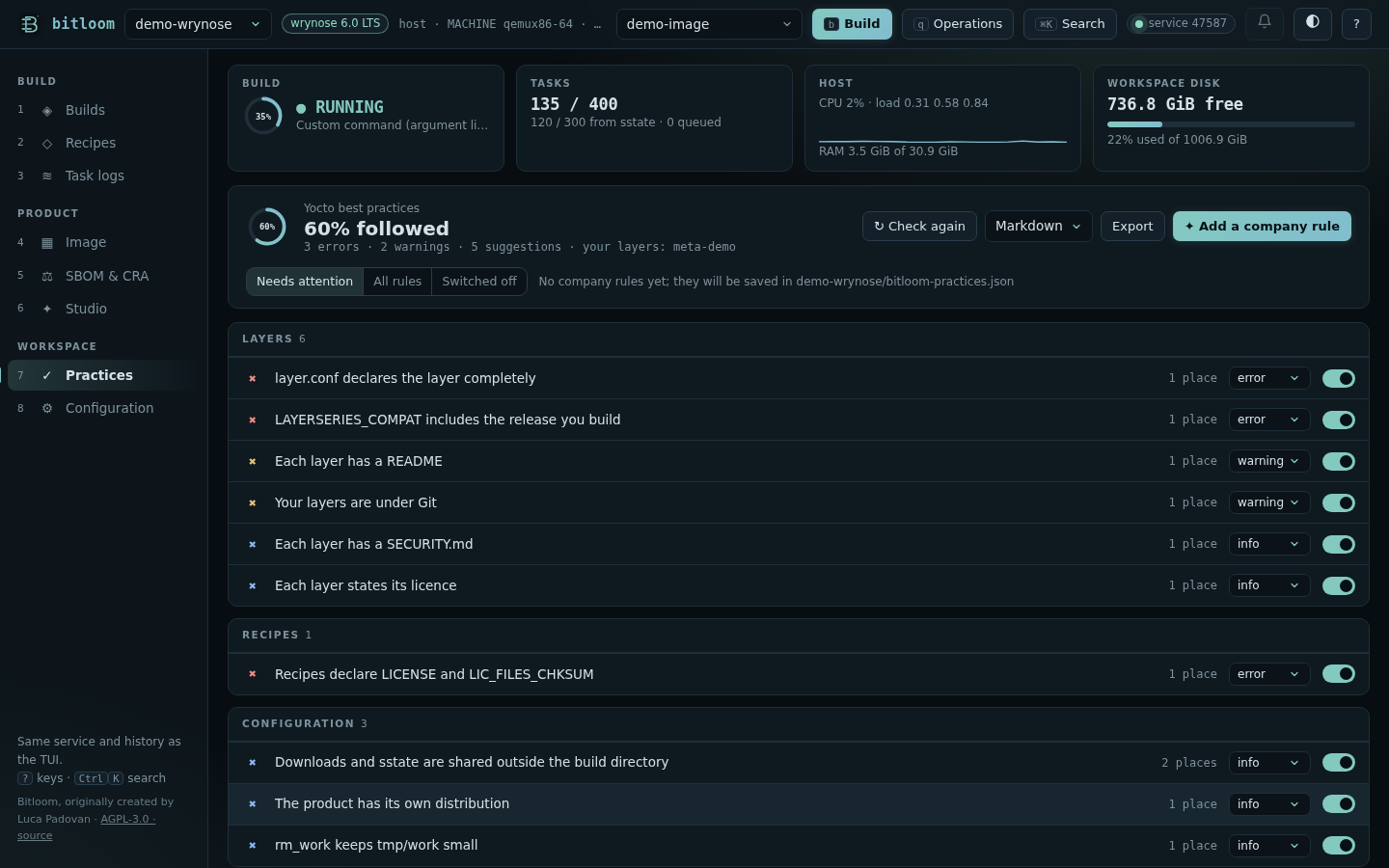Viewport: 1389px width, 868px height.
Task: Turn off LAYERSERIES_COMPAT rule switch
Action: point(1339,420)
